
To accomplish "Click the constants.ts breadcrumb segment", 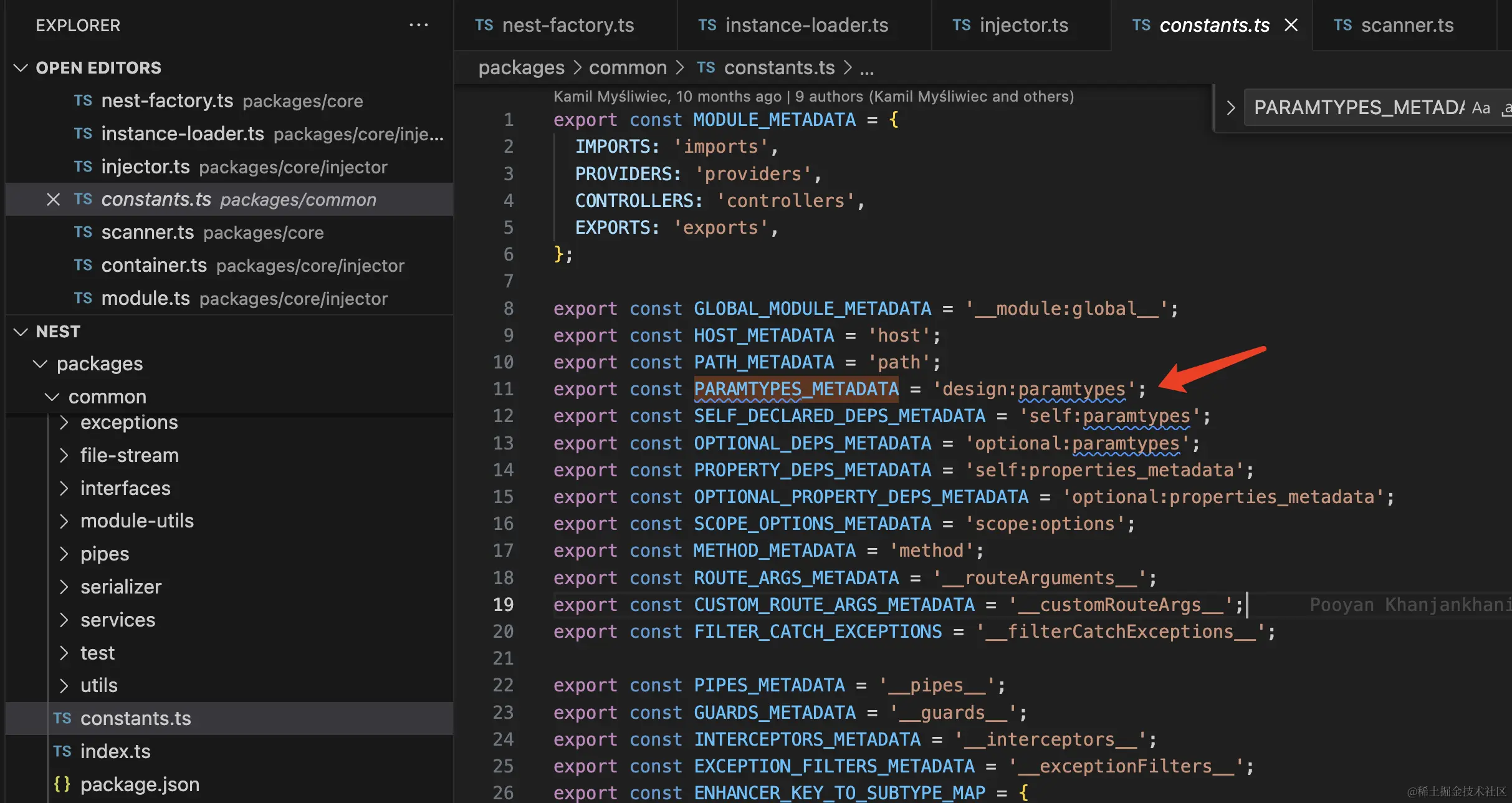I will click(779, 67).
